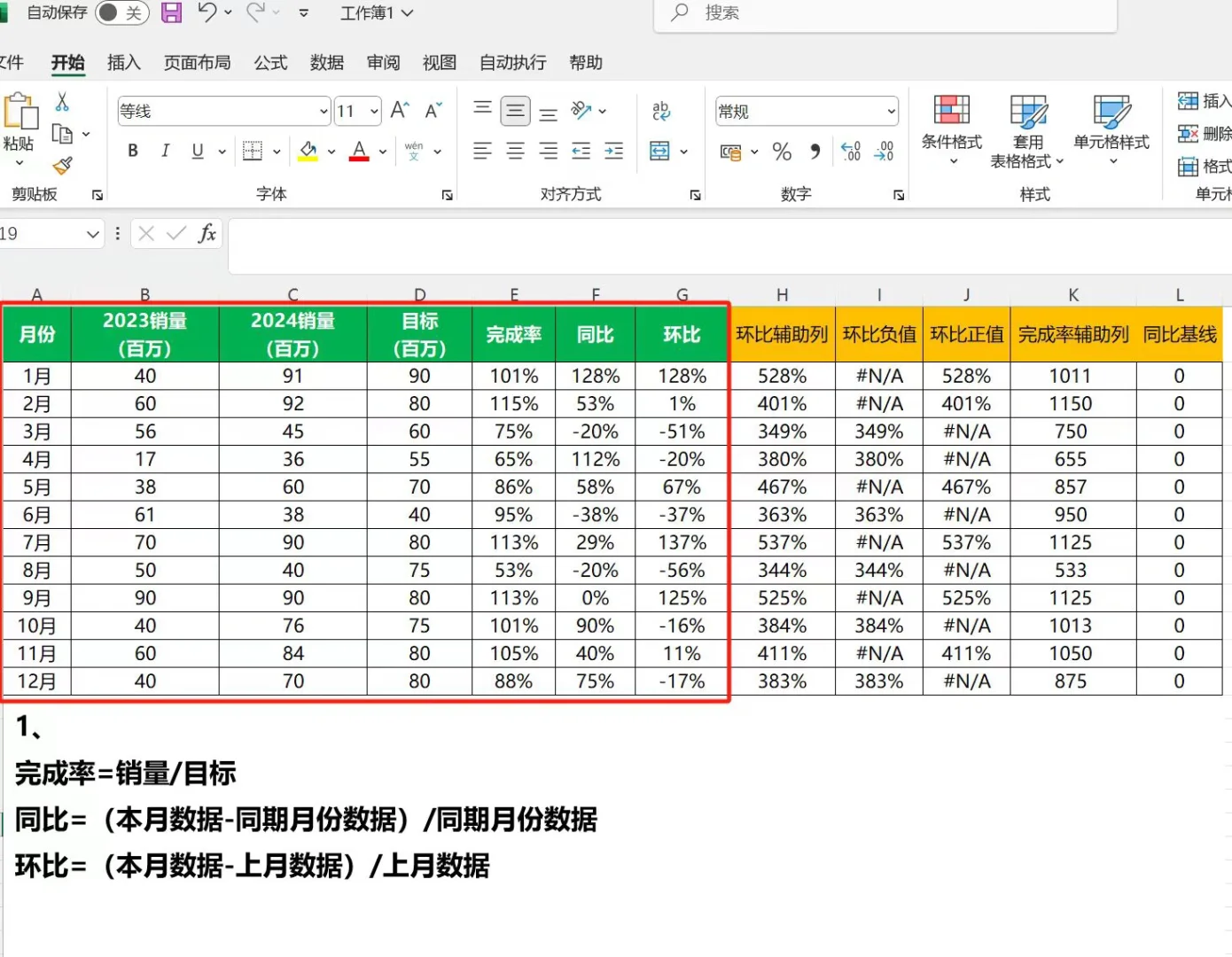1232x957 pixels.
Task: Toggle Bold formatting
Action: (x=133, y=151)
